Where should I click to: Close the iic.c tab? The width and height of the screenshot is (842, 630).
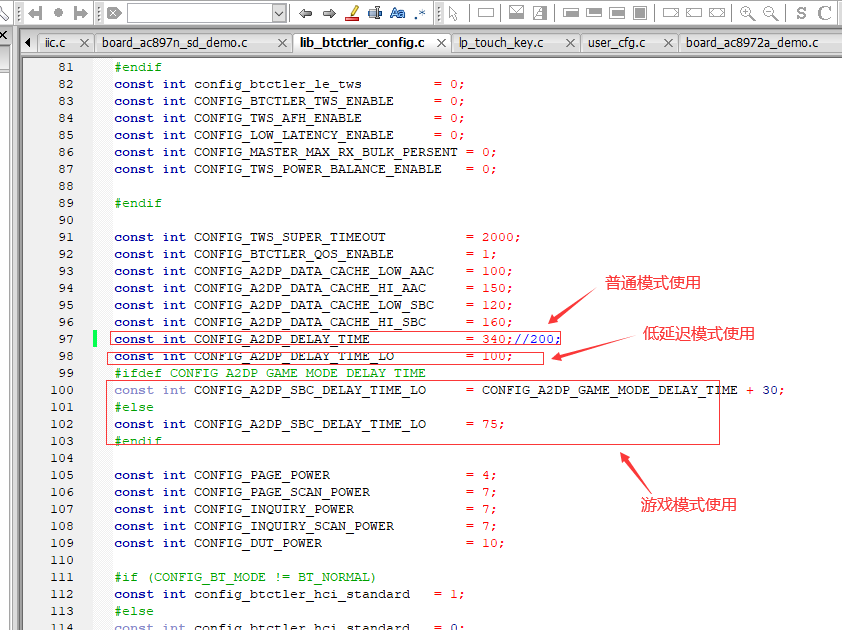pyautogui.click(x=84, y=43)
